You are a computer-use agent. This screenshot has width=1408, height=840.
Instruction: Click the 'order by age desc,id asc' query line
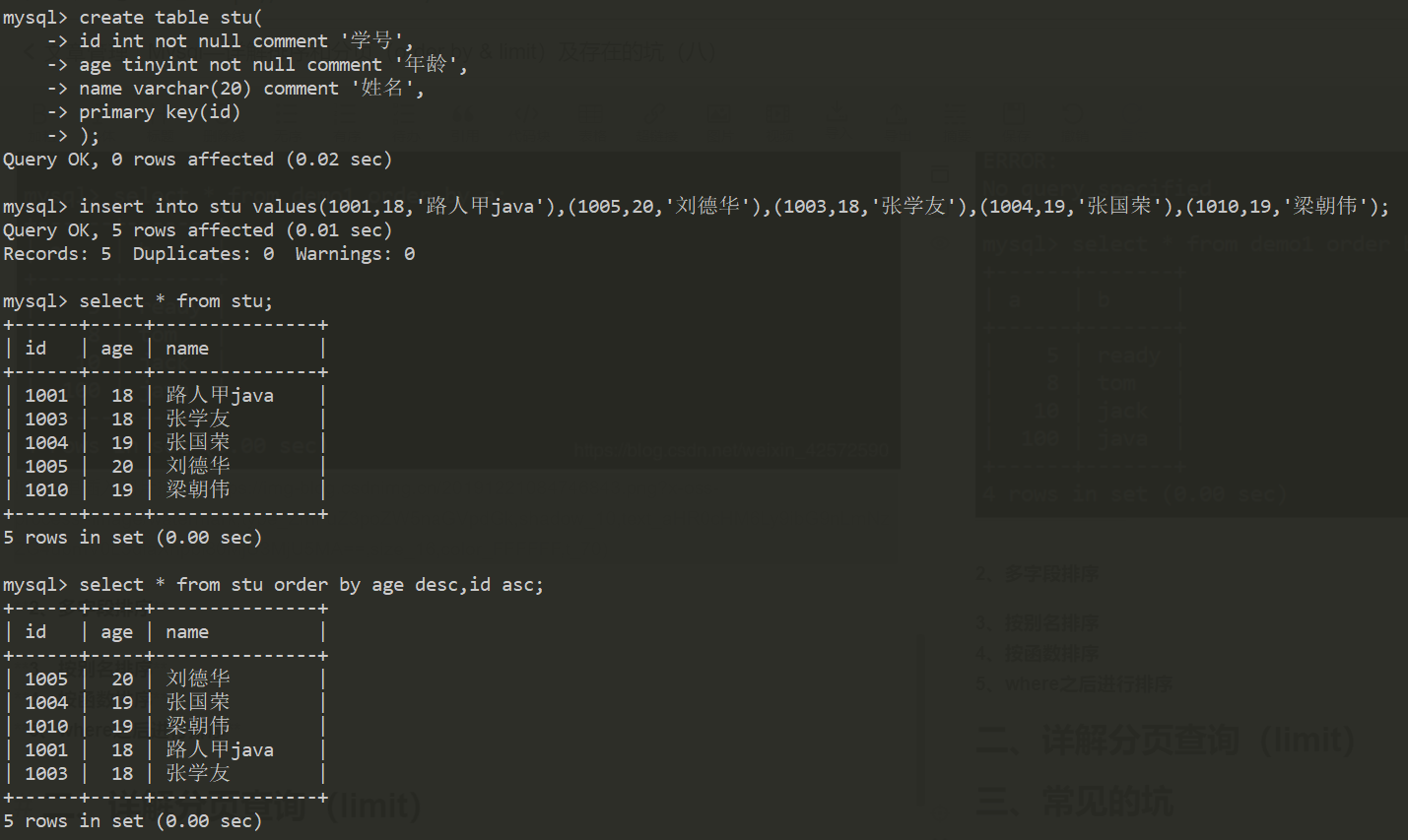274,585
